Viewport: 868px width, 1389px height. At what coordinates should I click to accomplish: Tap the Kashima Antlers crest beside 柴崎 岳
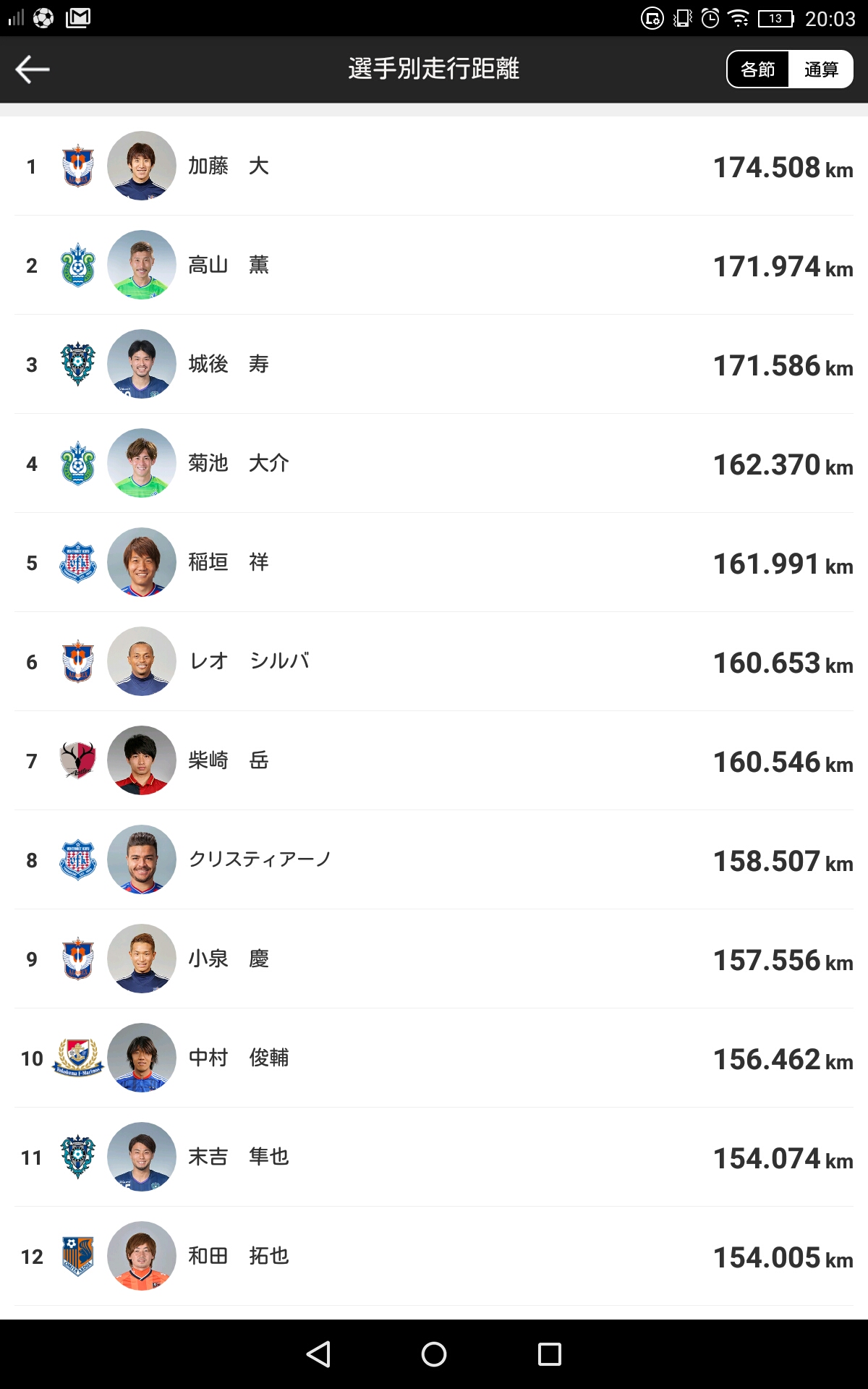click(78, 761)
